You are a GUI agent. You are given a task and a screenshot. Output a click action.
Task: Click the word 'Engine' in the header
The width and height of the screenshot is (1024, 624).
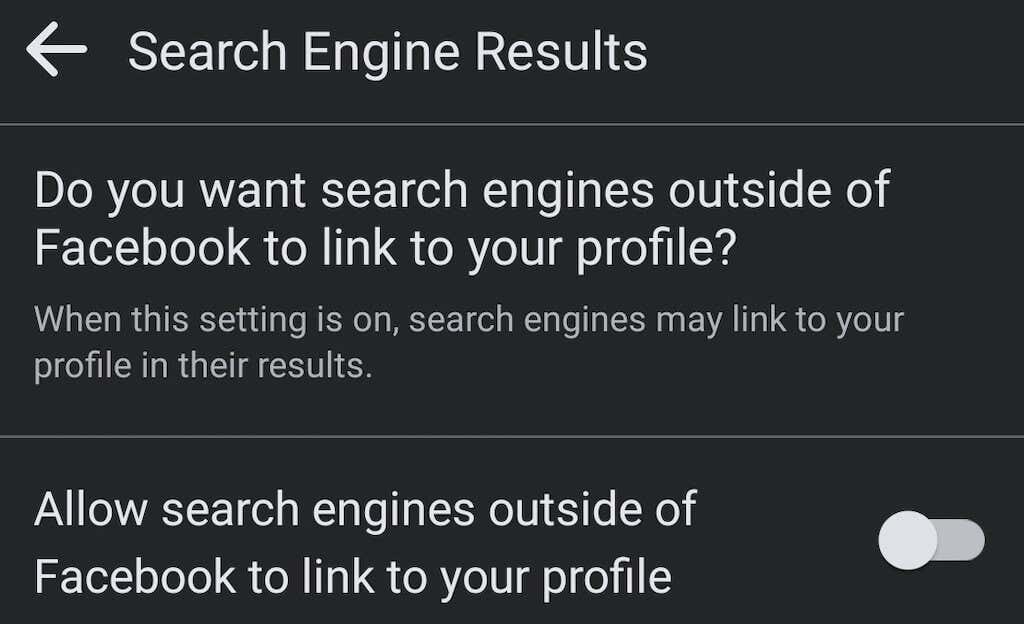377,51
